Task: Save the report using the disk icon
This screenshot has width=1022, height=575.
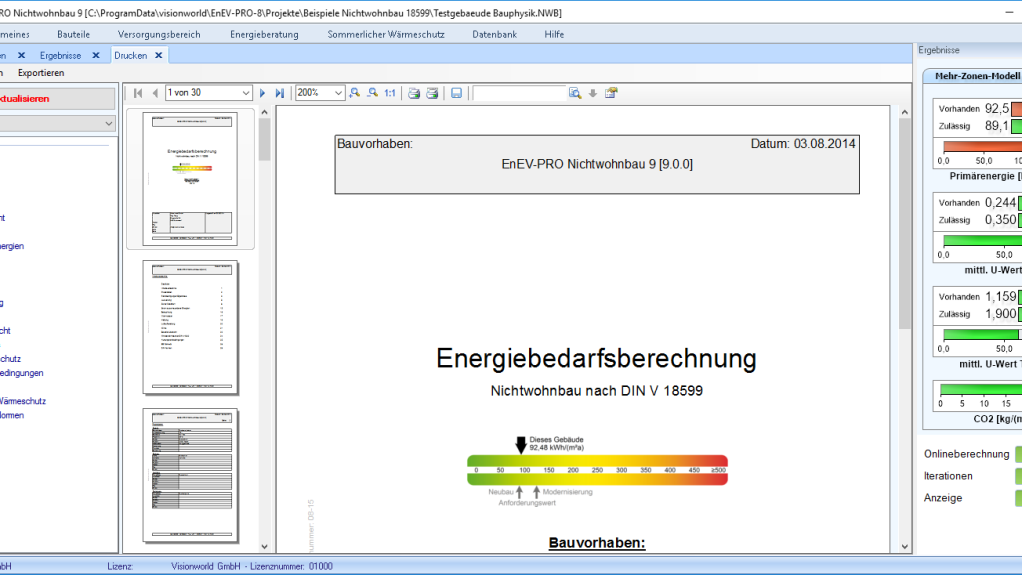Action: point(456,93)
